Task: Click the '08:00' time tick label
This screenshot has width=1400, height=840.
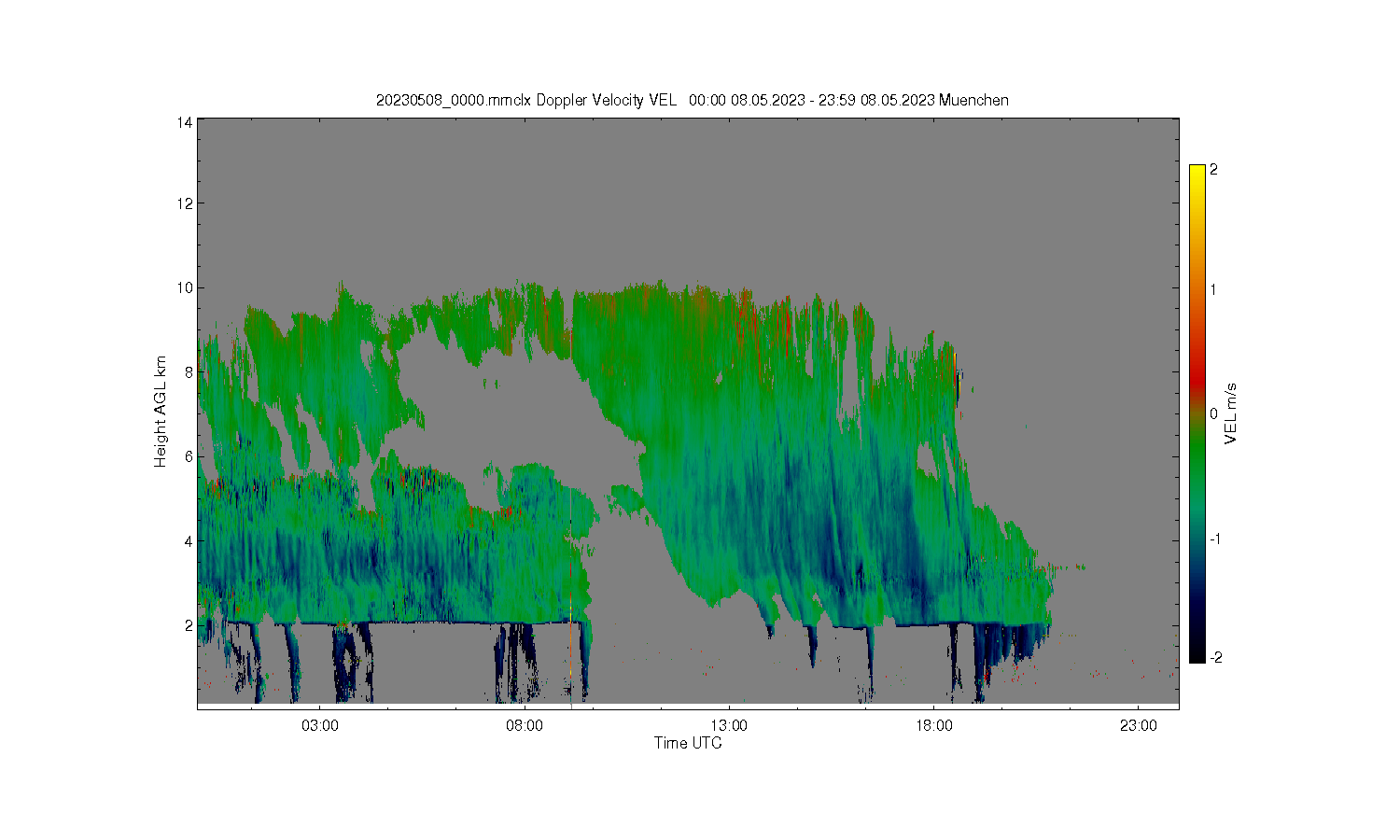Action: 525,725
